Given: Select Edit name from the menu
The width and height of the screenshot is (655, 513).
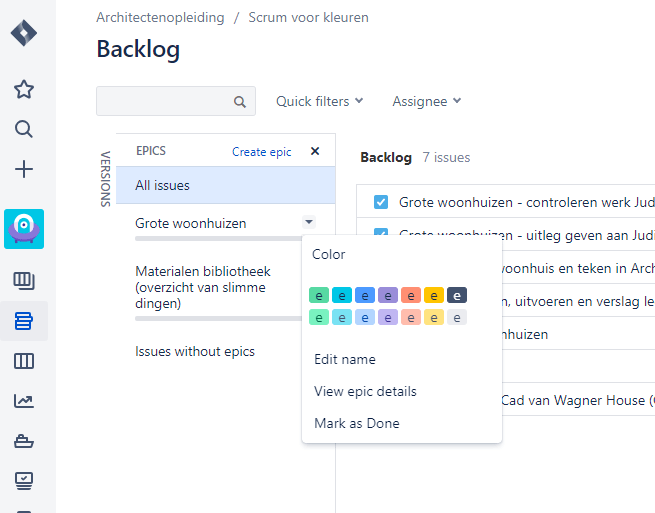Looking at the screenshot, I should pyautogui.click(x=344, y=359).
